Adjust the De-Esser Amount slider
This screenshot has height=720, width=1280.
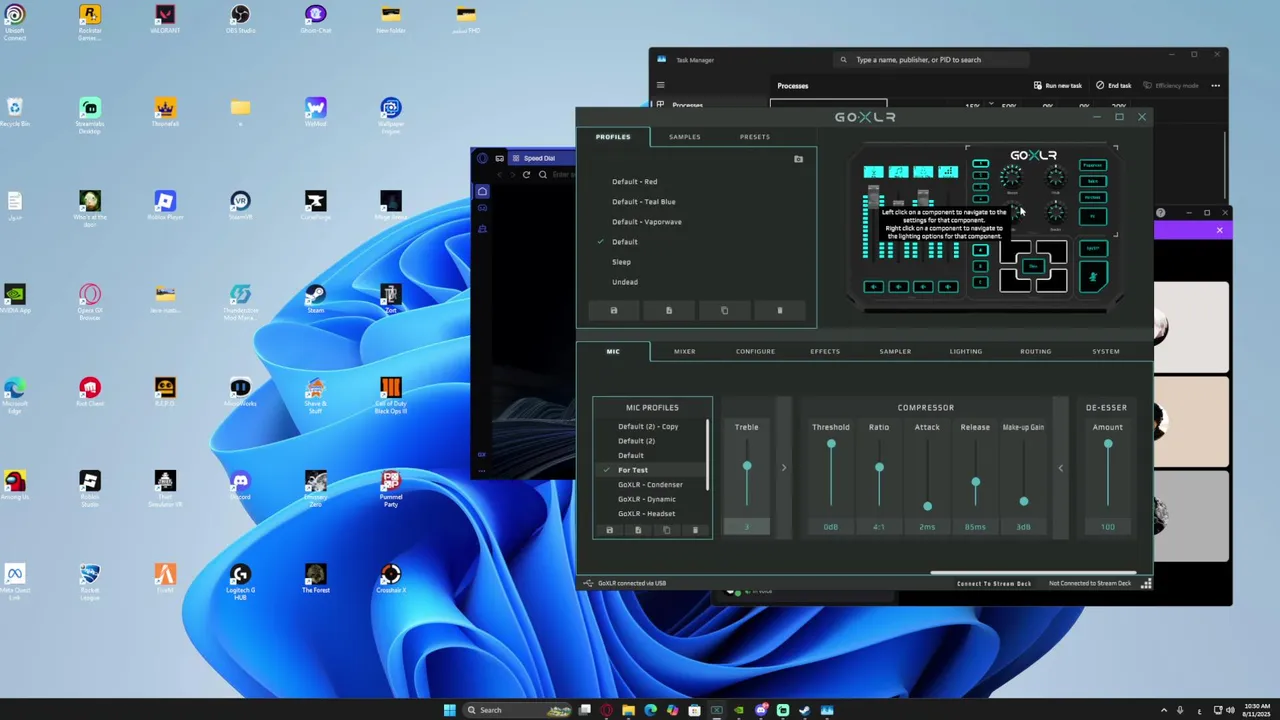[x=1108, y=444]
